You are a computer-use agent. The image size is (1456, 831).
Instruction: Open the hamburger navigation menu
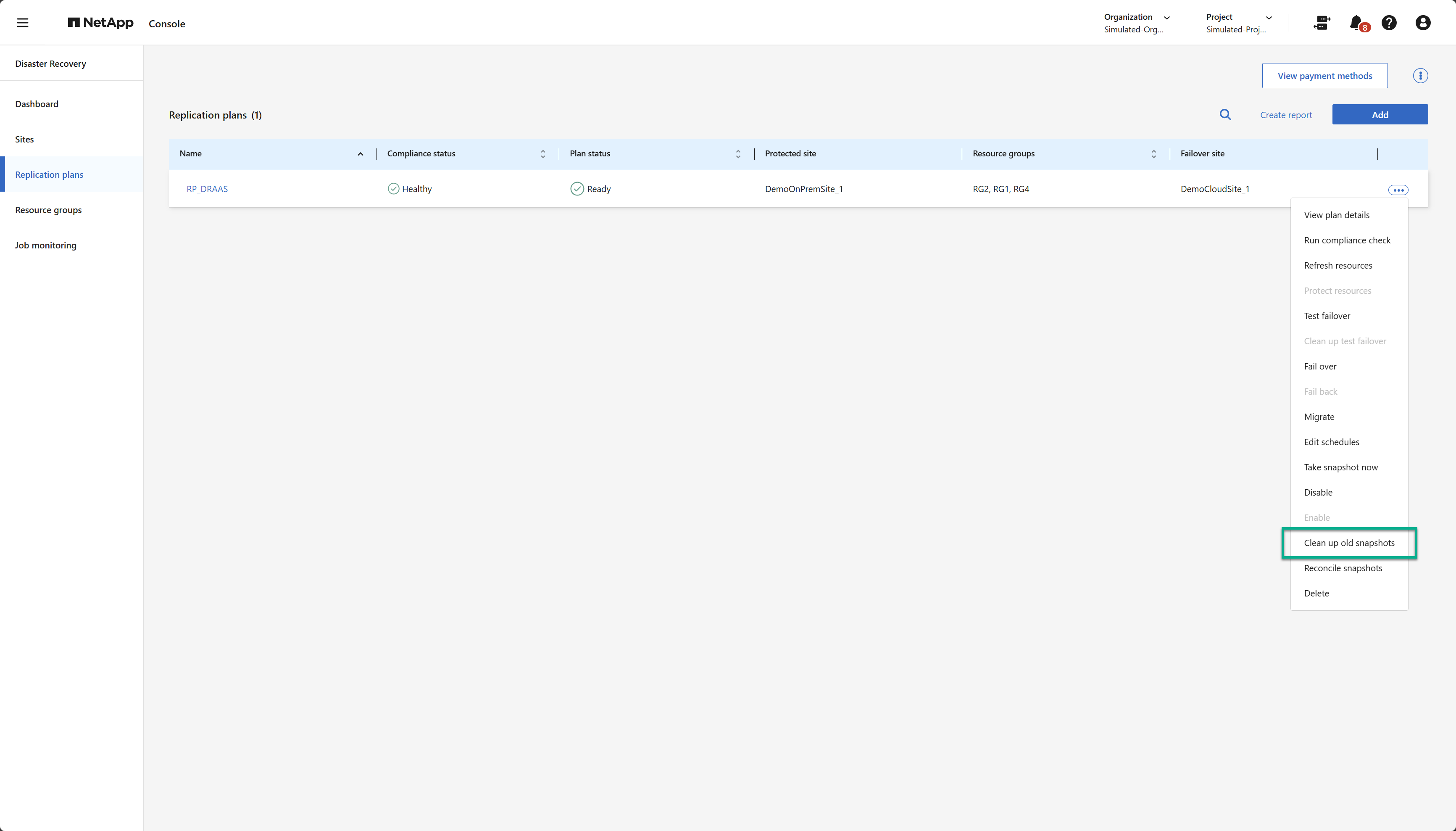tap(22, 23)
